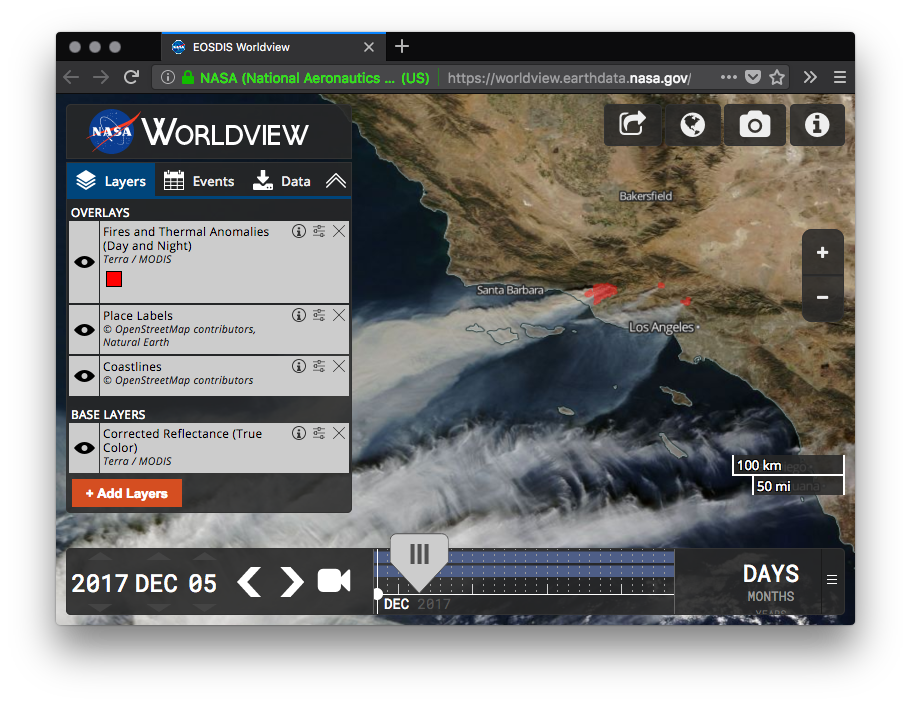Click the Add Layers button
The height and width of the screenshot is (705, 911).
[127, 493]
